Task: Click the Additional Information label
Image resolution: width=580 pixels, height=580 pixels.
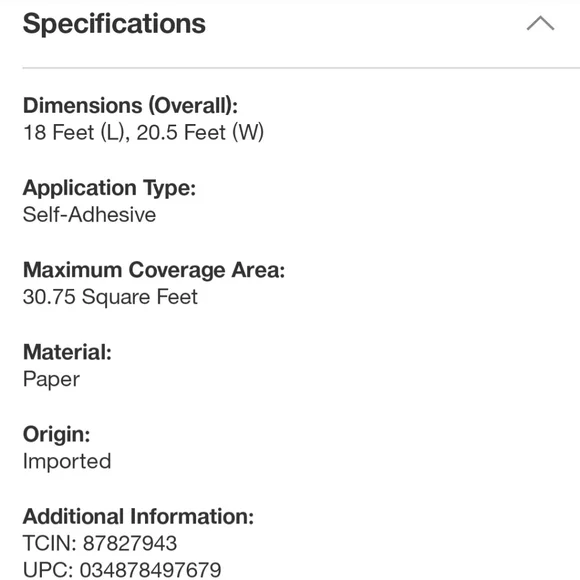Action: tap(138, 516)
